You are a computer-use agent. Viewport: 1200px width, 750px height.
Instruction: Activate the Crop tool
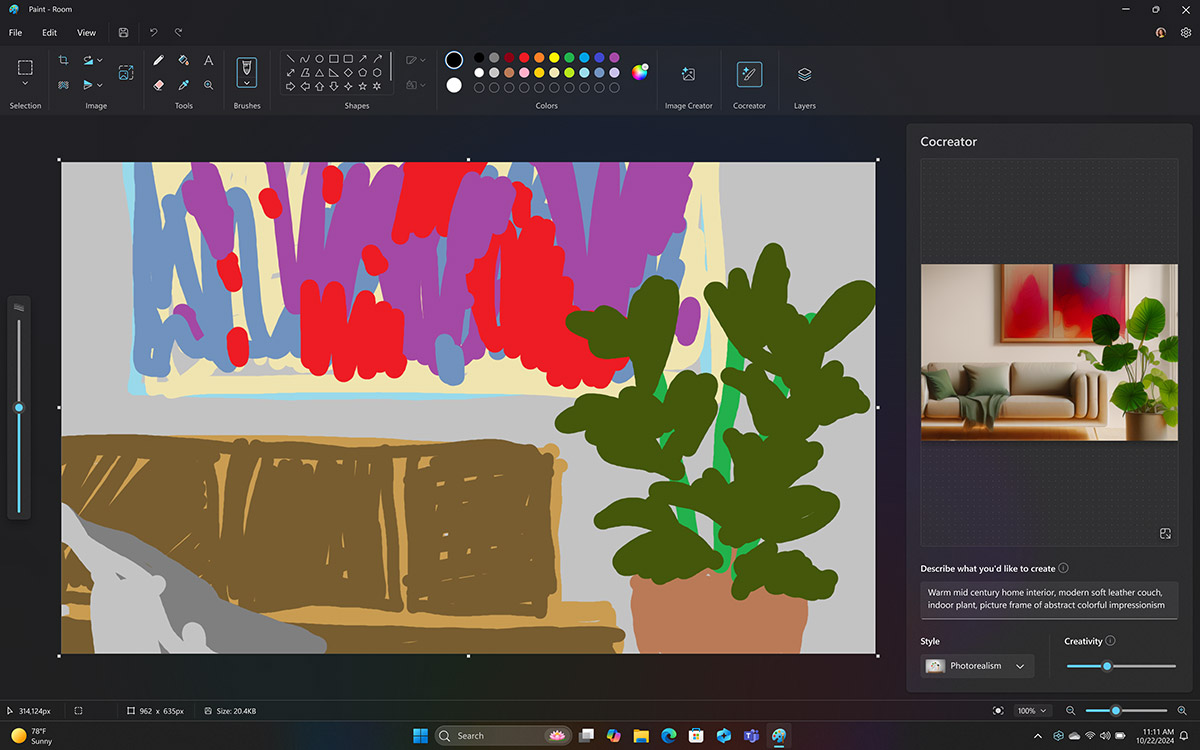63,59
